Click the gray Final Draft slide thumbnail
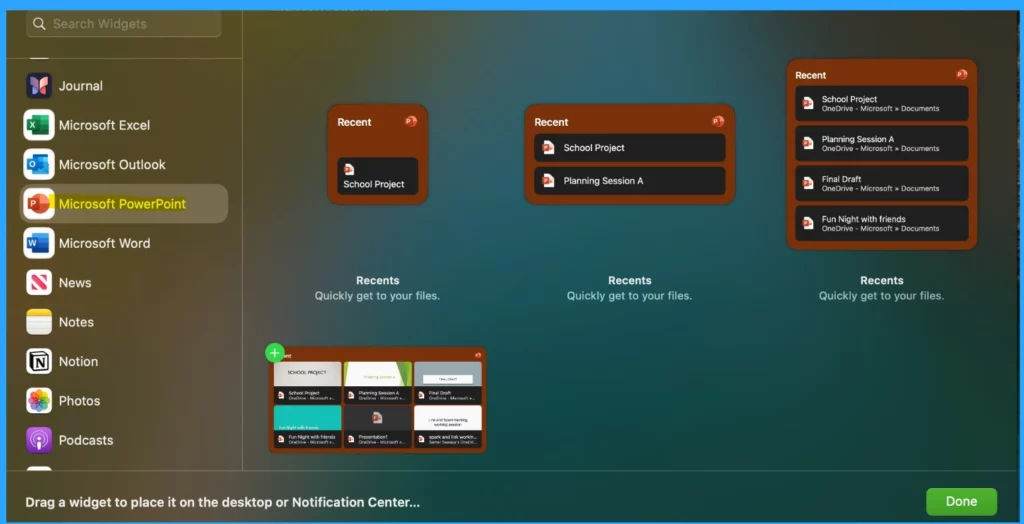Image resolution: width=1024 pixels, height=524 pixels. 448,374
